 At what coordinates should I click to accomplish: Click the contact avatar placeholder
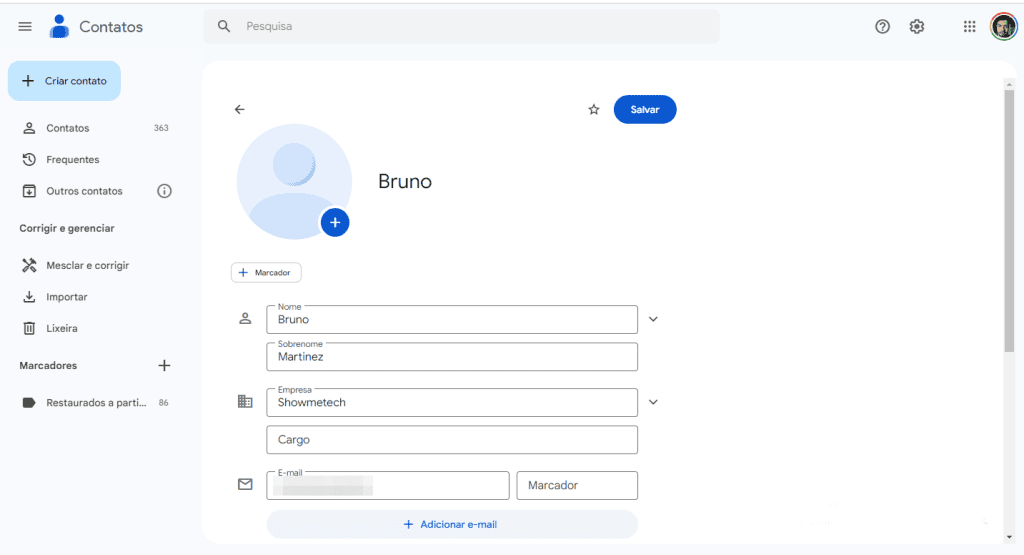294,182
